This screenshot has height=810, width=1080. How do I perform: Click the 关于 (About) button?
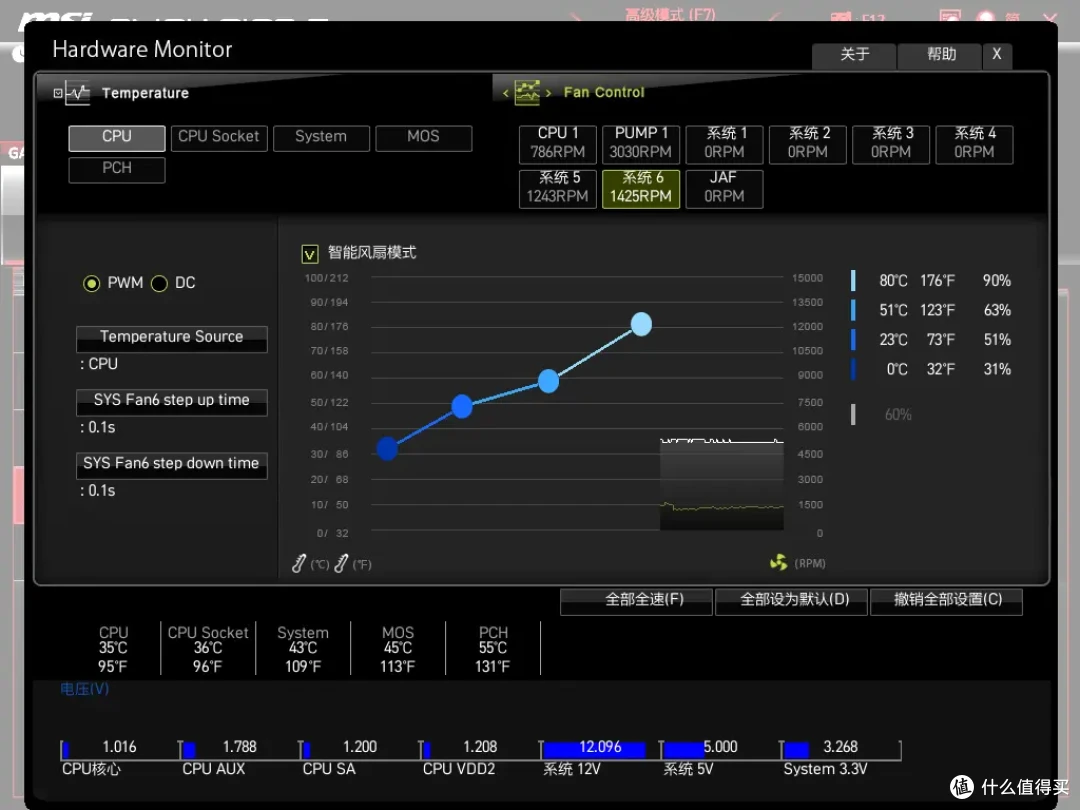(x=854, y=55)
